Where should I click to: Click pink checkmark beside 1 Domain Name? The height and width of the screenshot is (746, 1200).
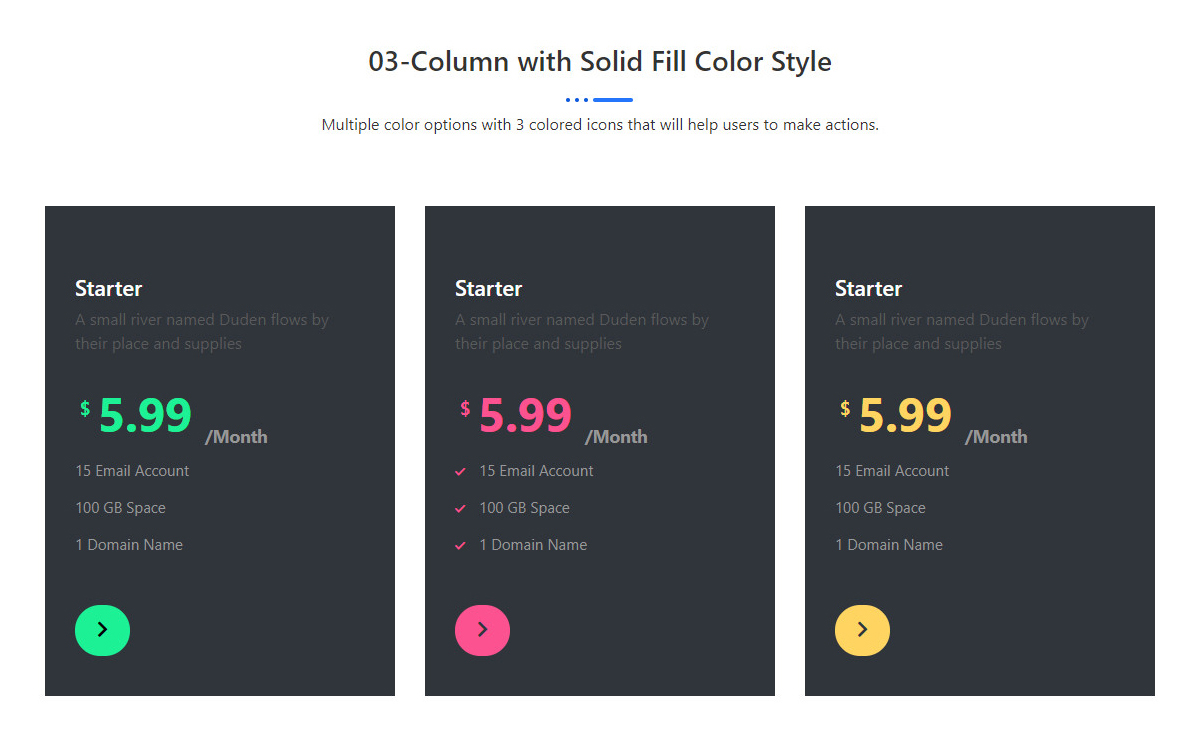[460, 545]
